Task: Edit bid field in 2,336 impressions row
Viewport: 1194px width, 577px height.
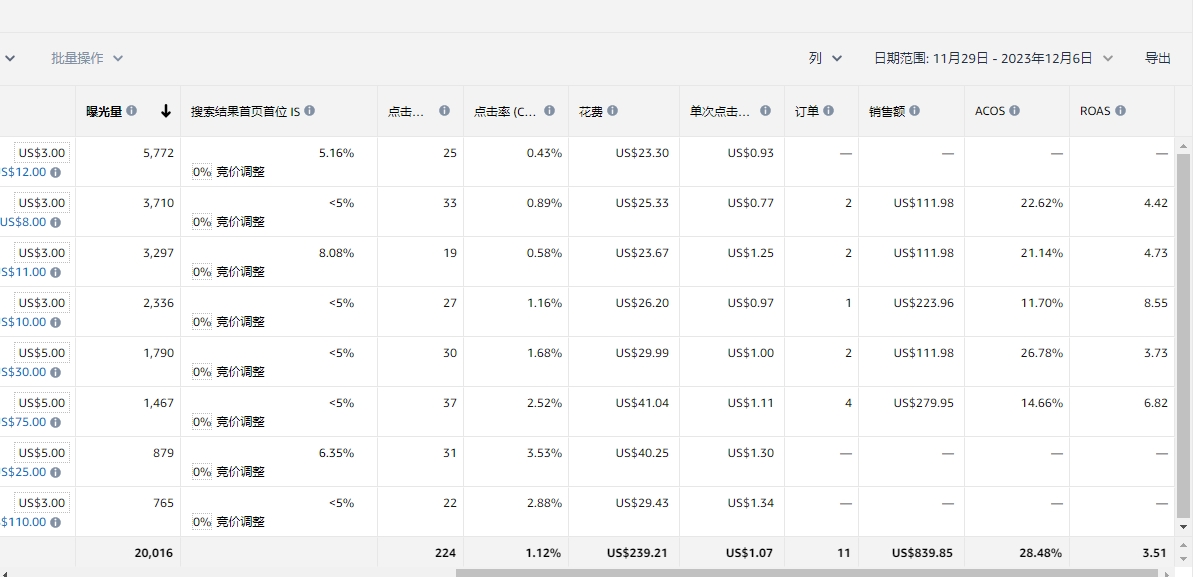Action: coord(42,303)
